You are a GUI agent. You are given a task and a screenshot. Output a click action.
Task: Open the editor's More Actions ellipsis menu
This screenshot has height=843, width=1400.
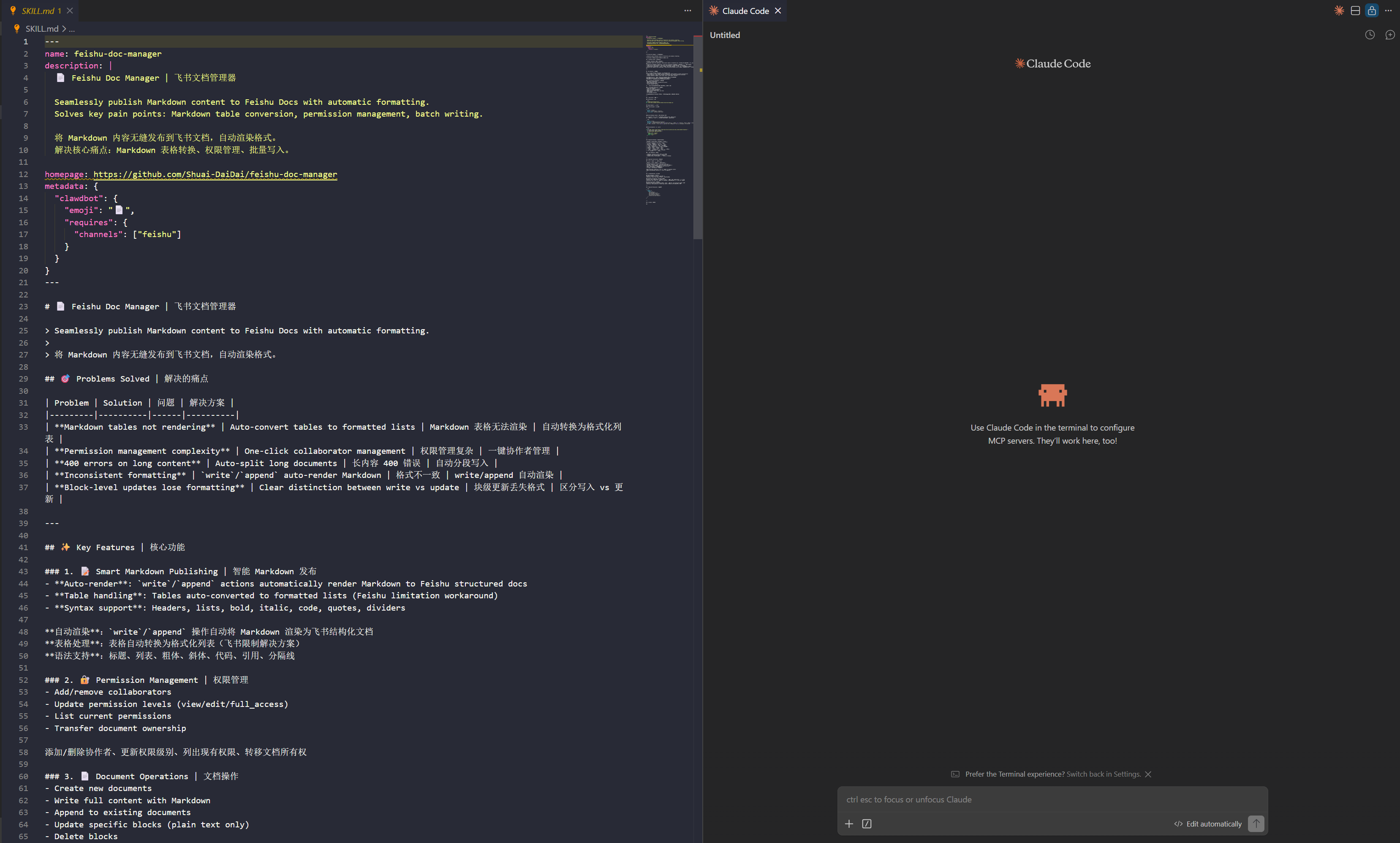point(688,11)
